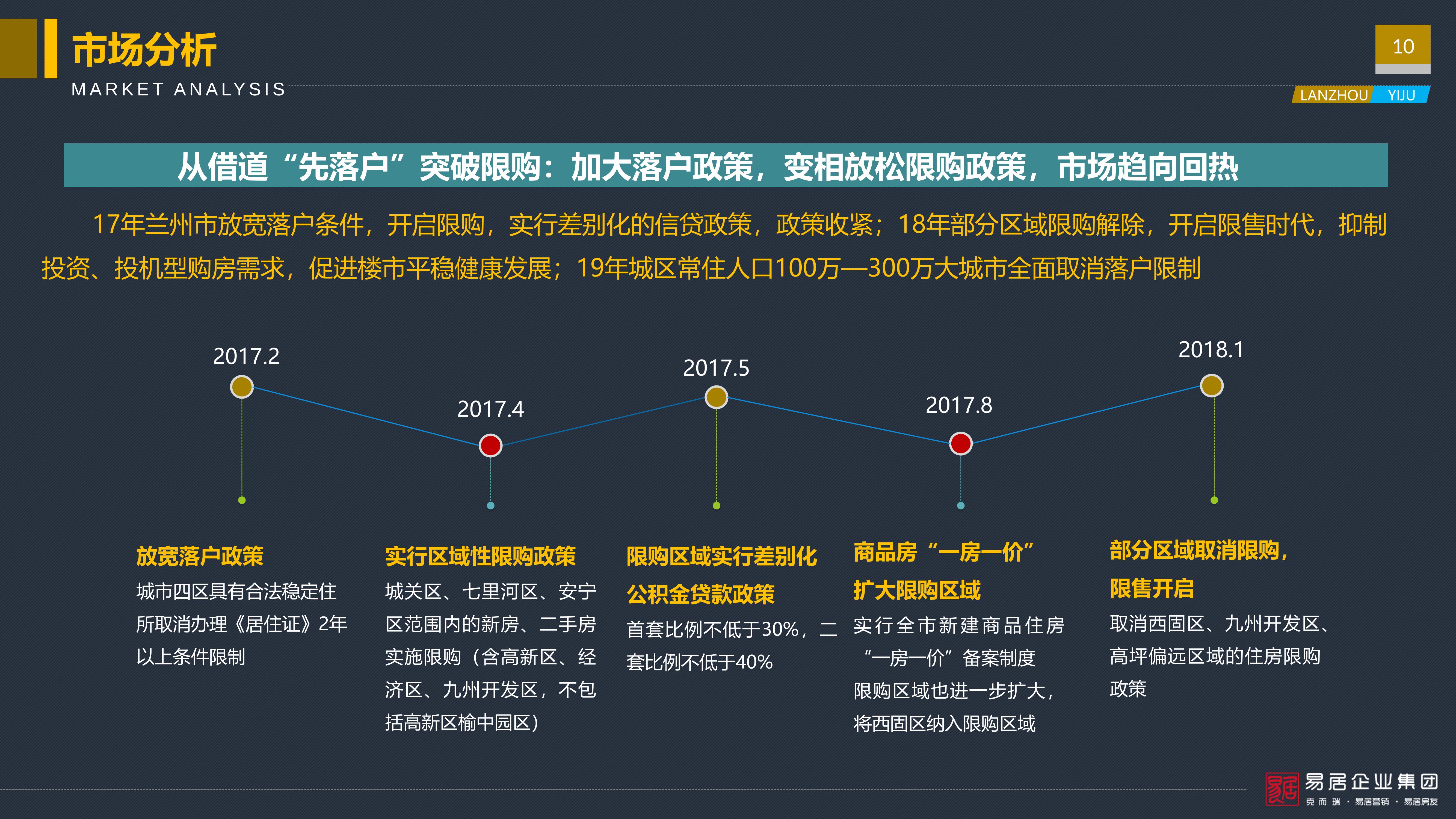Select the '2018.1' date label
The height and width of the screenshot is (819, 1456).
click(x=1211, y=350)
